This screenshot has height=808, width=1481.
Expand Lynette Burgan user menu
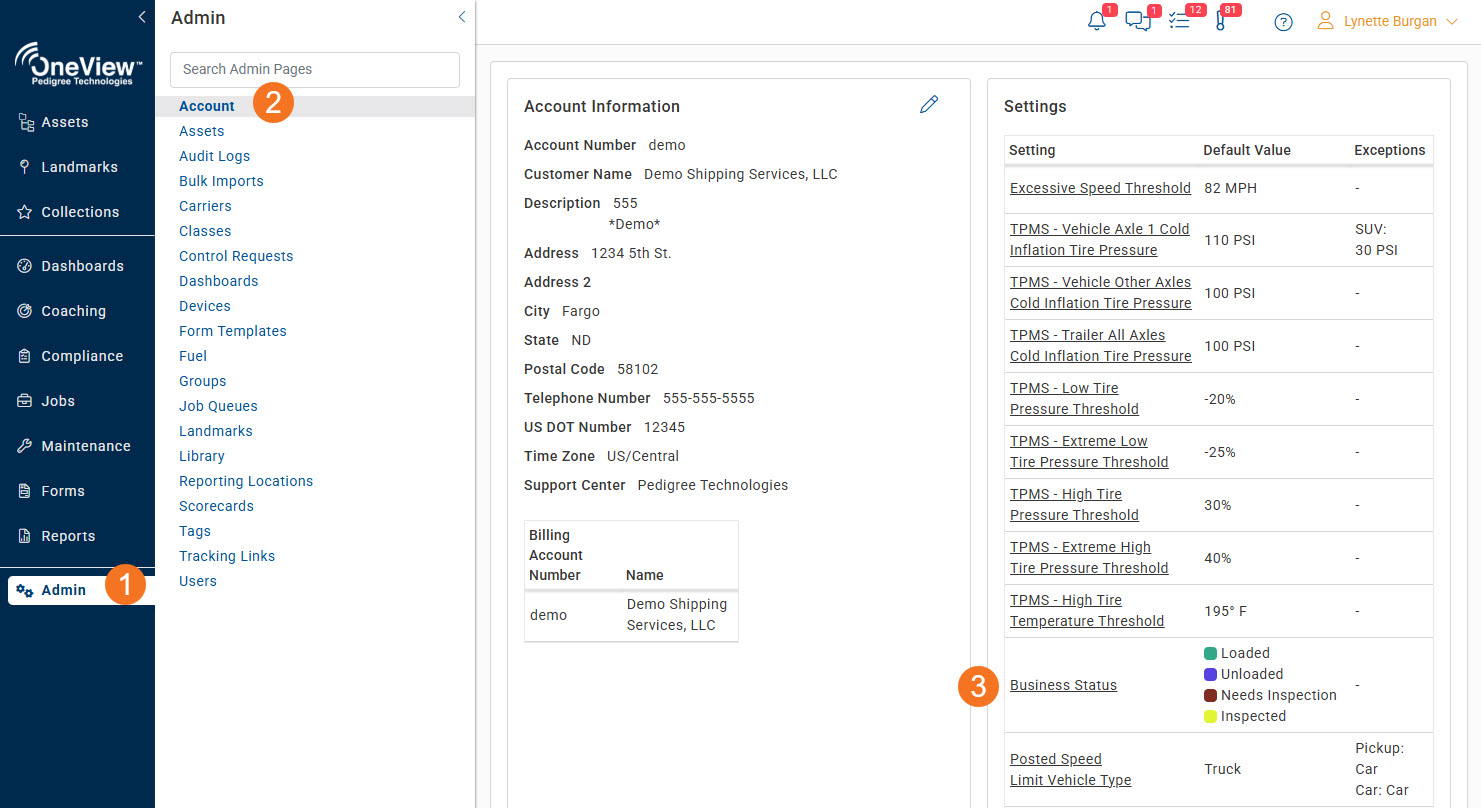click(1452, 21)
